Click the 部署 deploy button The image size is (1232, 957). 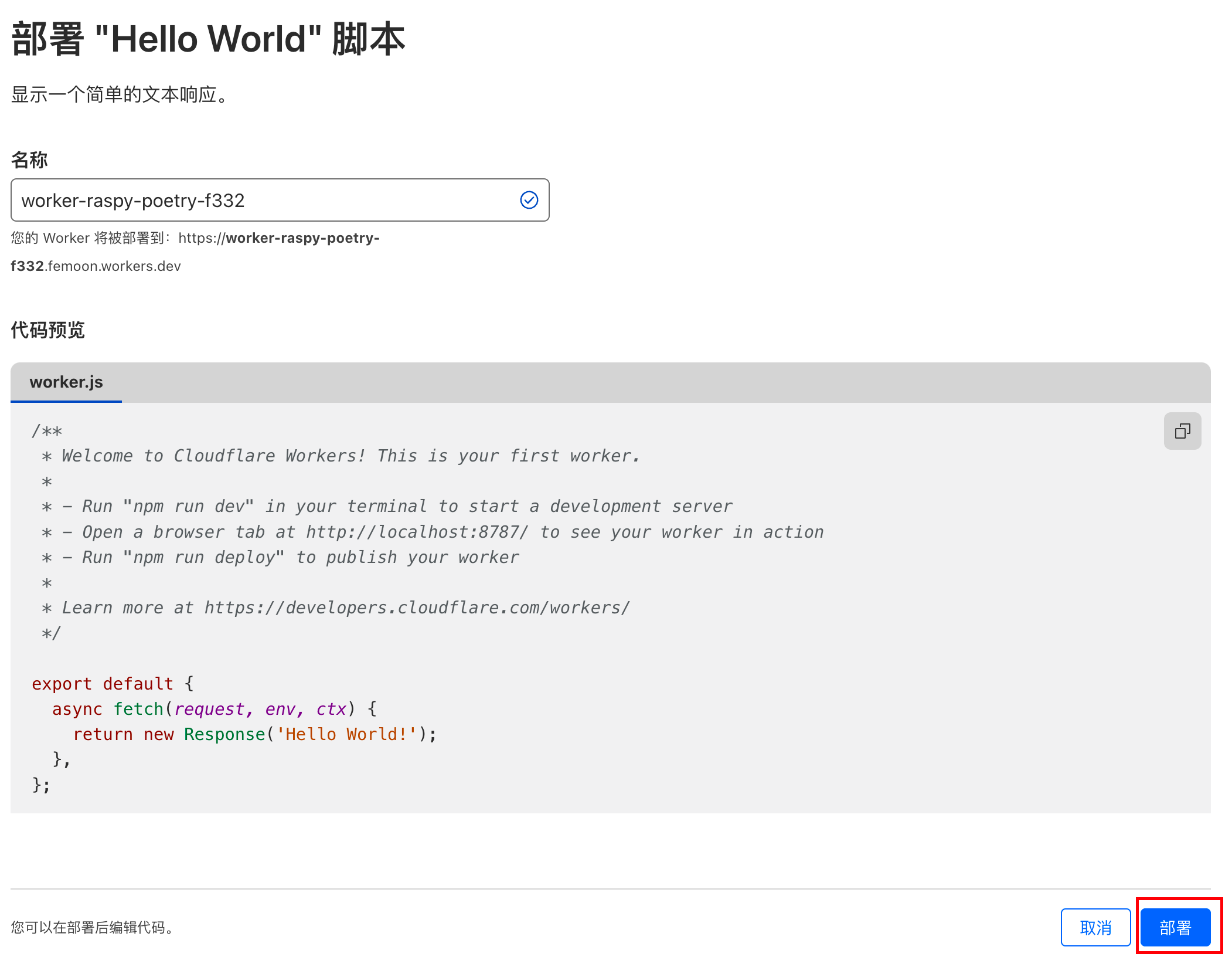tap(1175, 927)
